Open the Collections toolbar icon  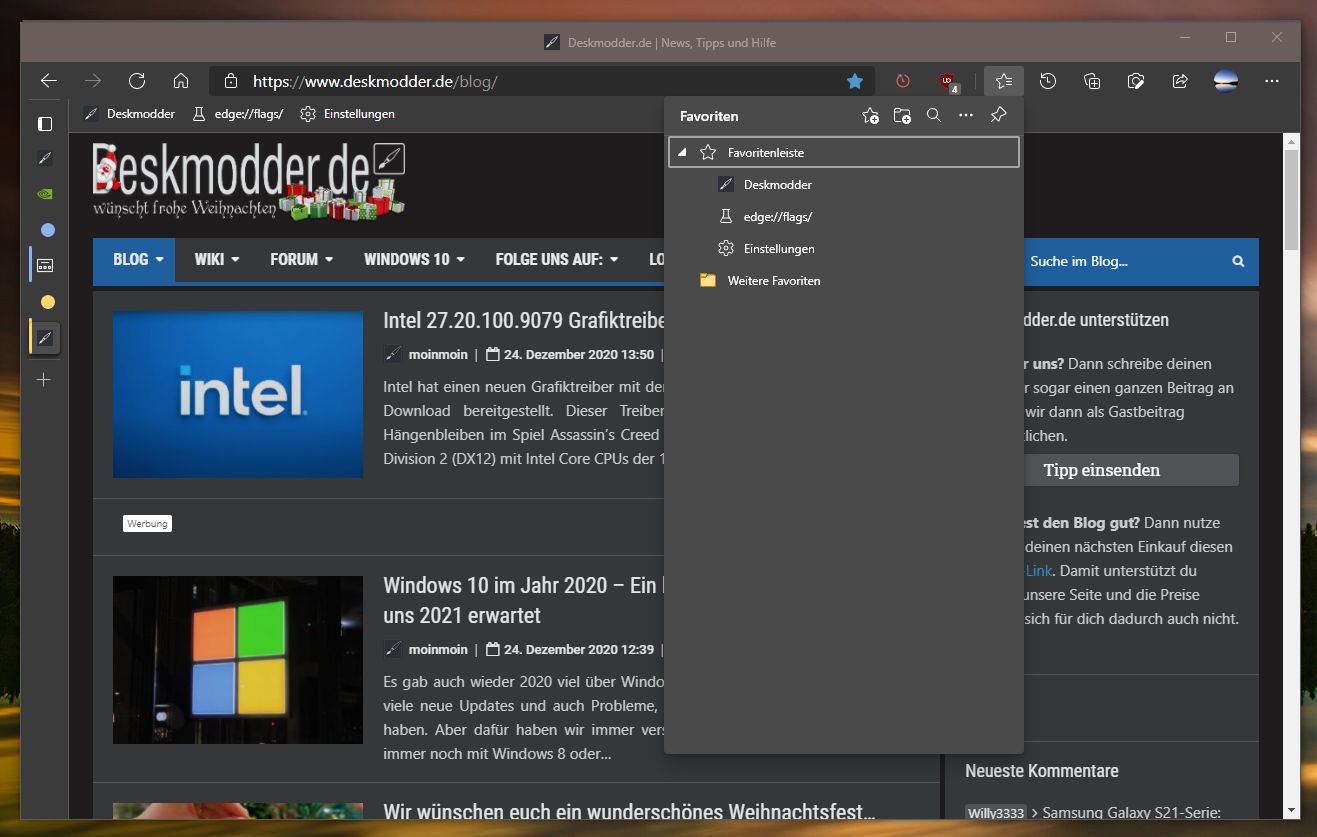[x=1092, y=81]
